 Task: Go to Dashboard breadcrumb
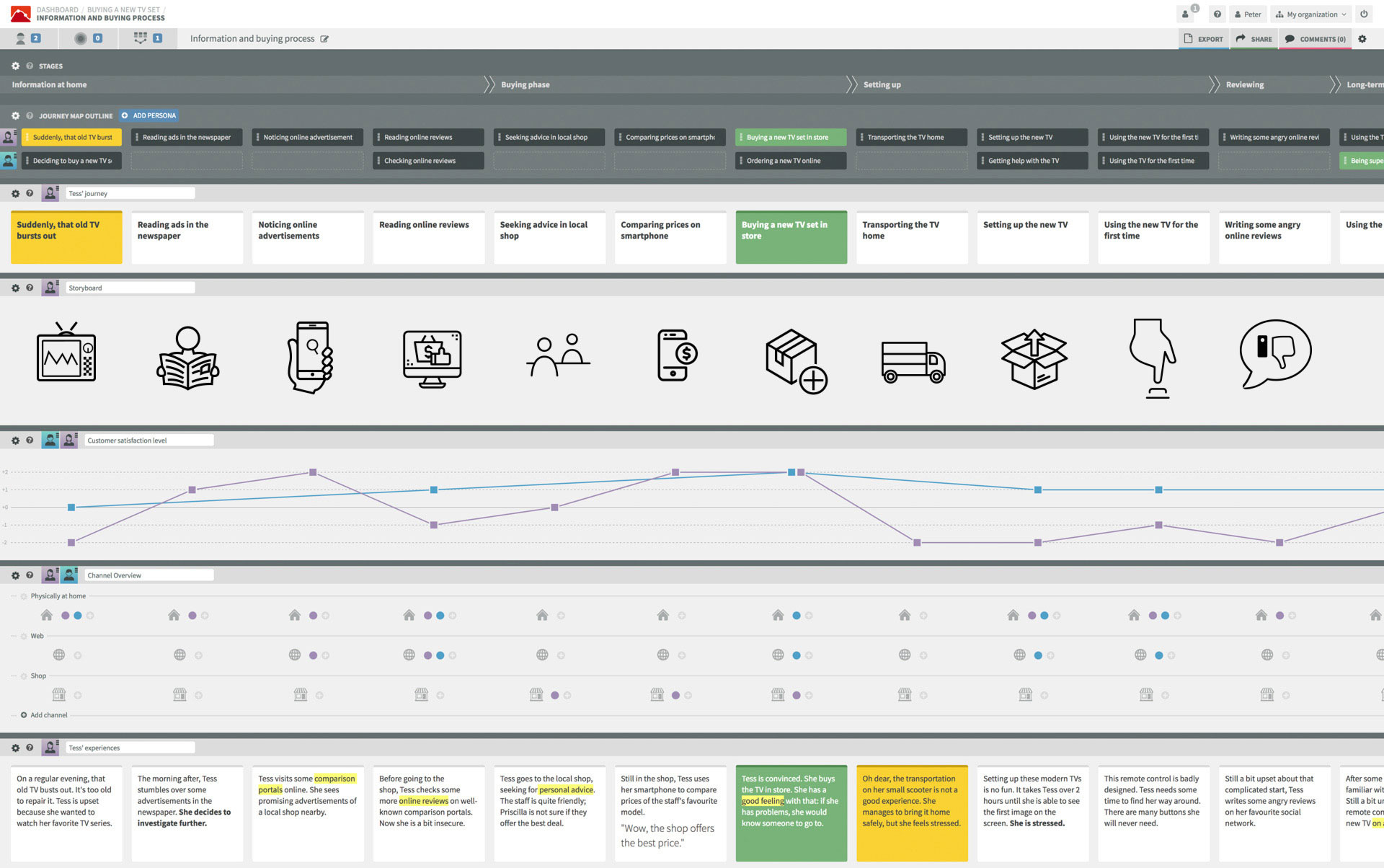coord(57,9)
